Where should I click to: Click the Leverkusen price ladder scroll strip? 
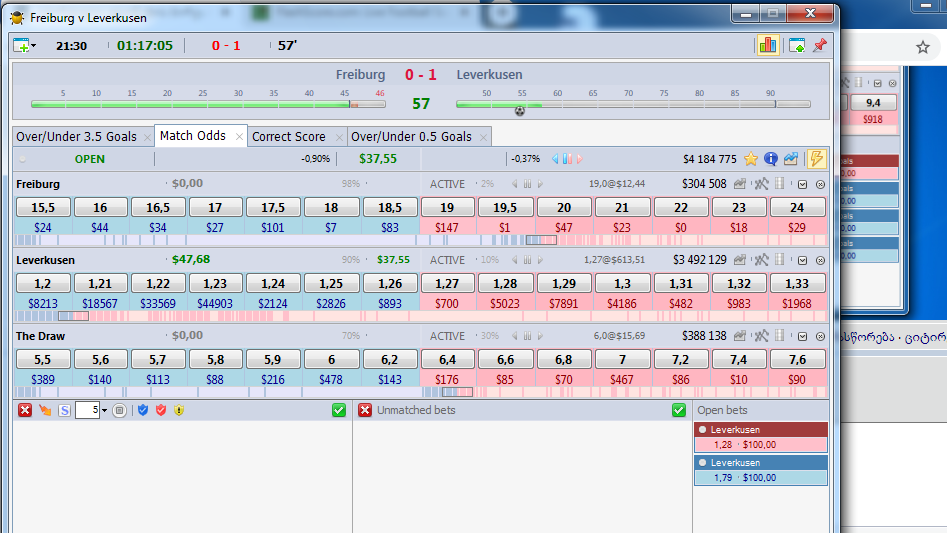pos(420,316)
